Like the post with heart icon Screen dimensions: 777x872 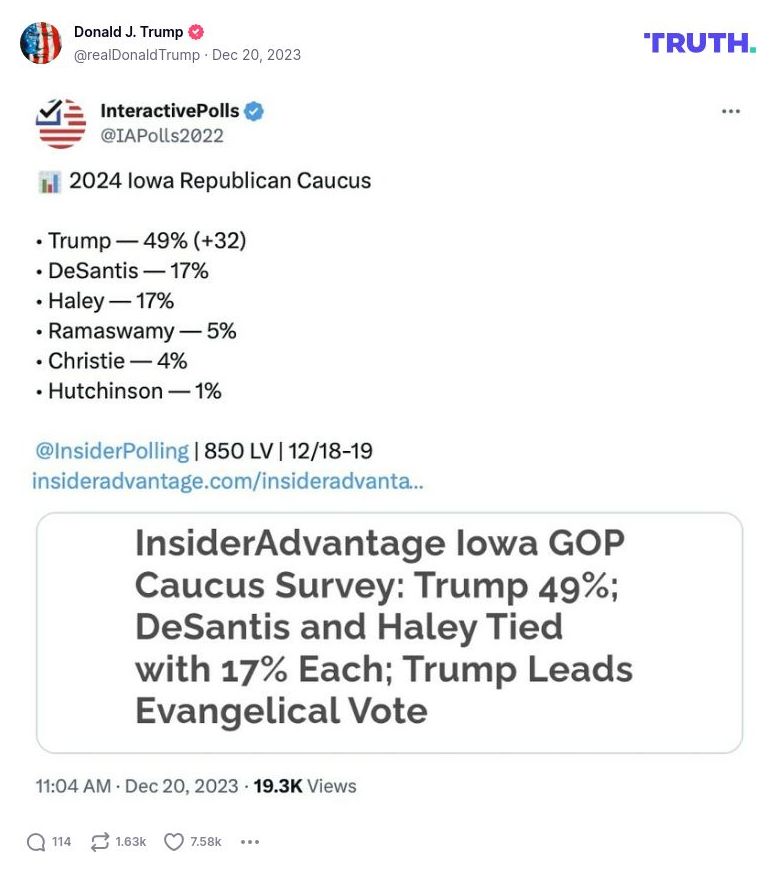tap(174, 842)
